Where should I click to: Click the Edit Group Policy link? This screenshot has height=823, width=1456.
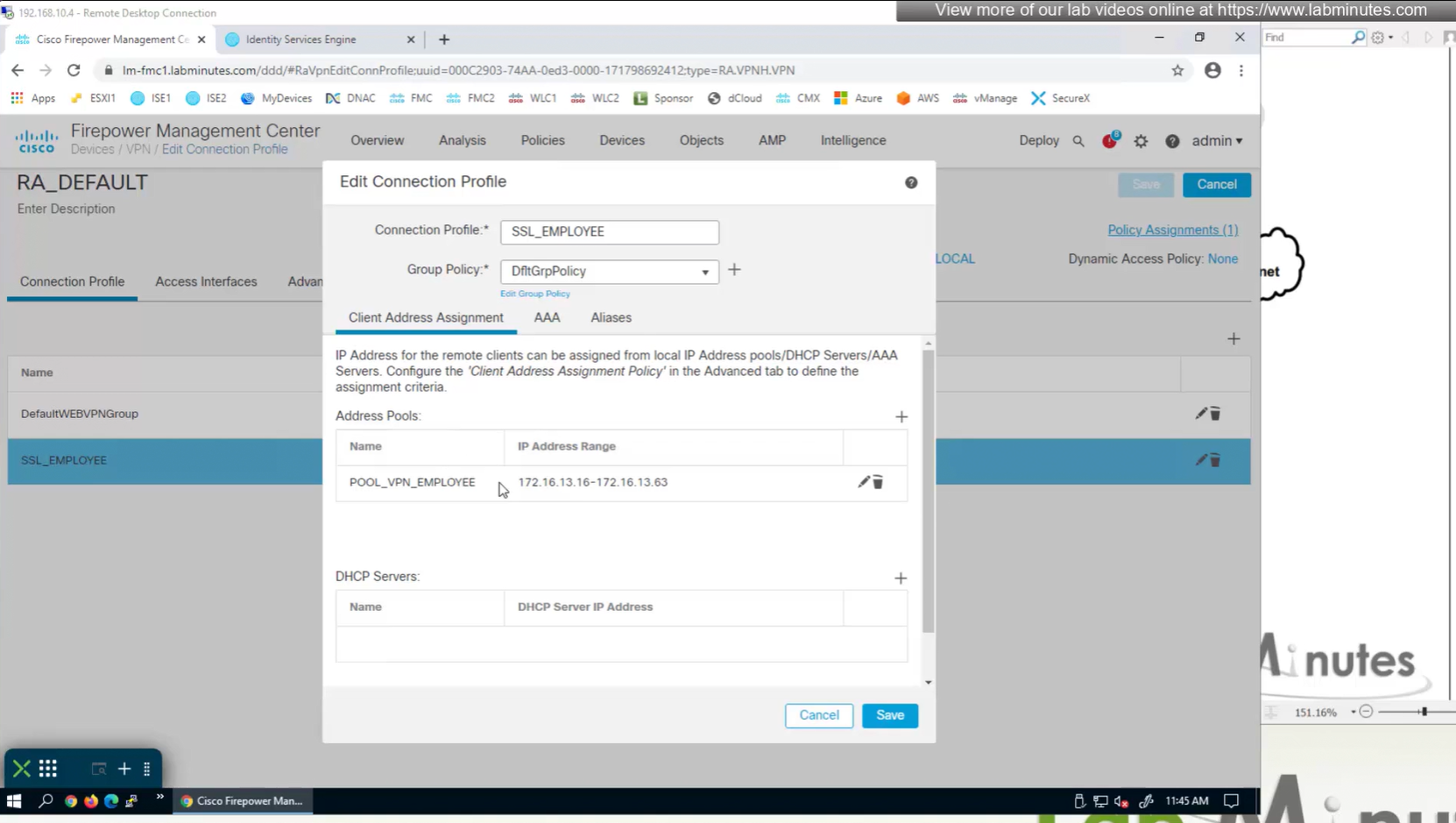click(x=534, y=294)
